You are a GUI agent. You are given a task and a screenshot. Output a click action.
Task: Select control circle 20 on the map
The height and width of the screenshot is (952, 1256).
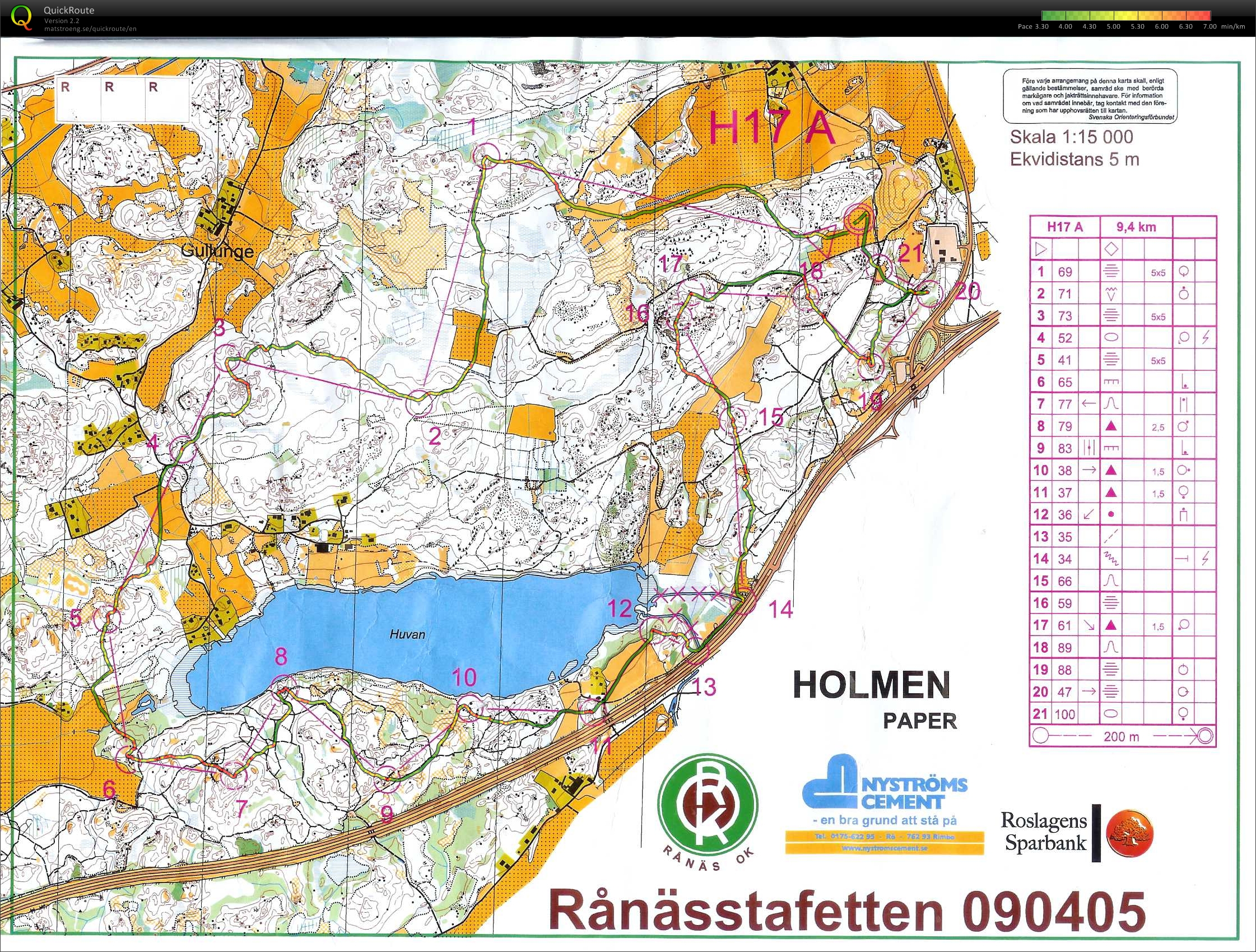point(929,293)
